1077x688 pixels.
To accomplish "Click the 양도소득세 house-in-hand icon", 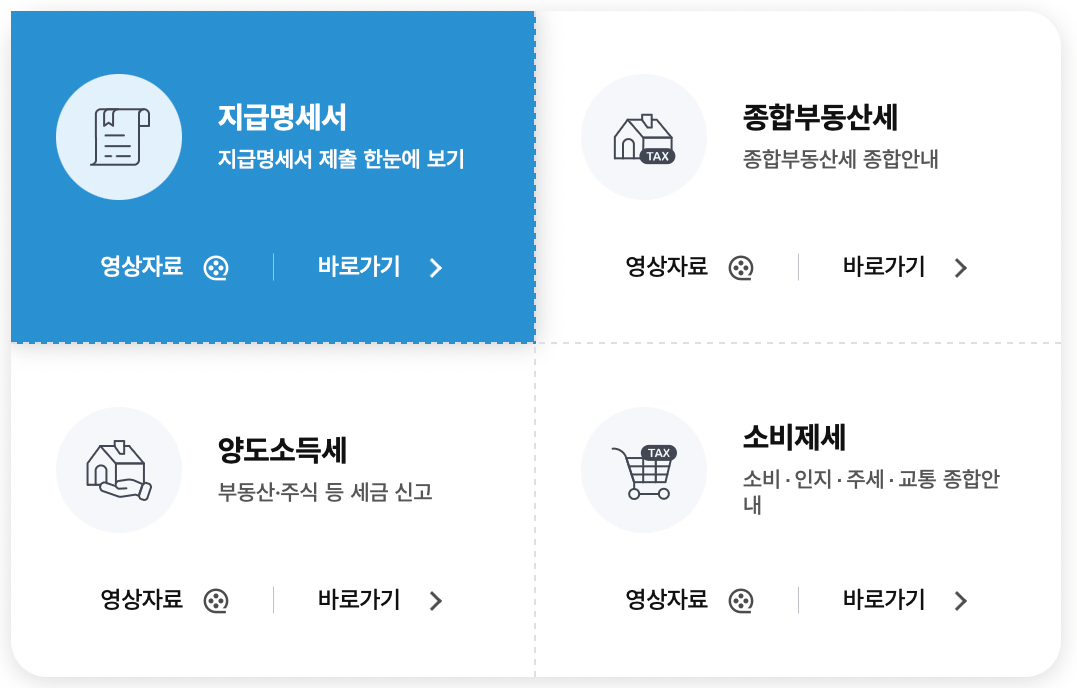I will click(119, 470).
